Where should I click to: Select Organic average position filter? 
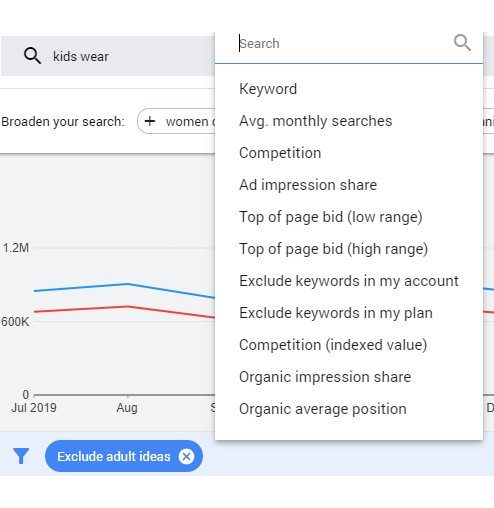click(x=349, y=409)
